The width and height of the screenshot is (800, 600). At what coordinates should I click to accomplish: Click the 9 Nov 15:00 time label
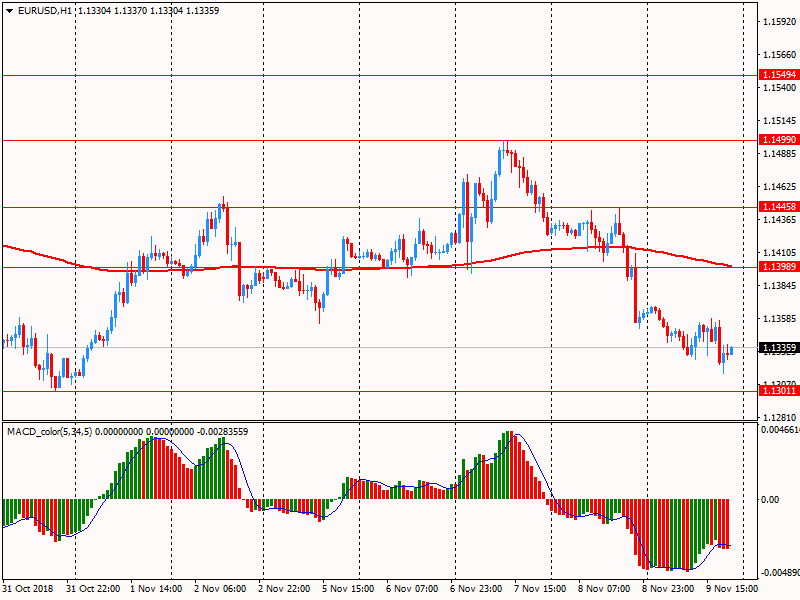tap(733, 589)
